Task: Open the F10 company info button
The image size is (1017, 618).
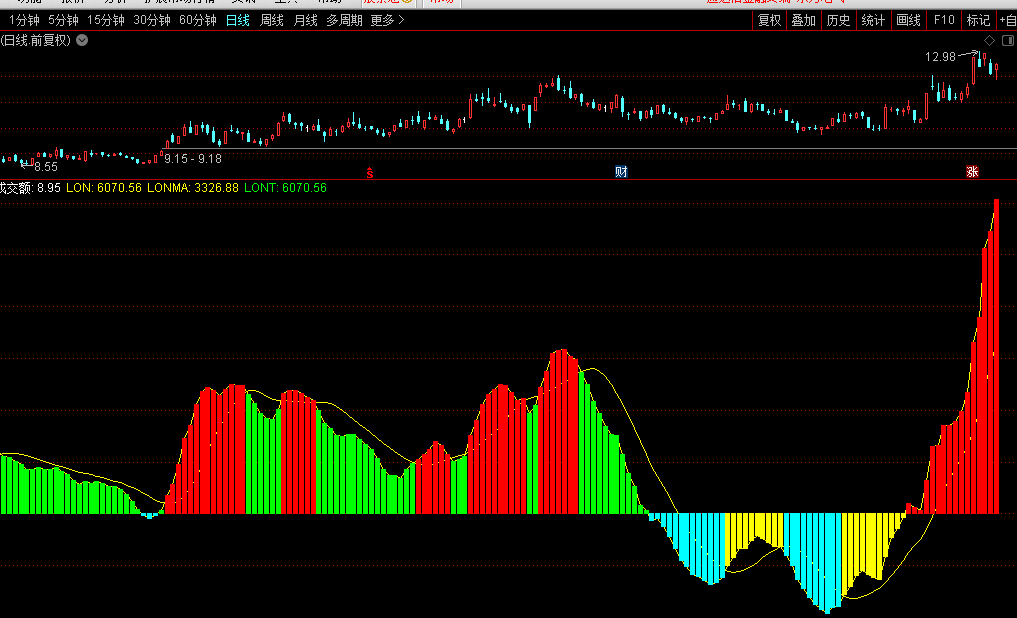Action: [x=944, y=20]
